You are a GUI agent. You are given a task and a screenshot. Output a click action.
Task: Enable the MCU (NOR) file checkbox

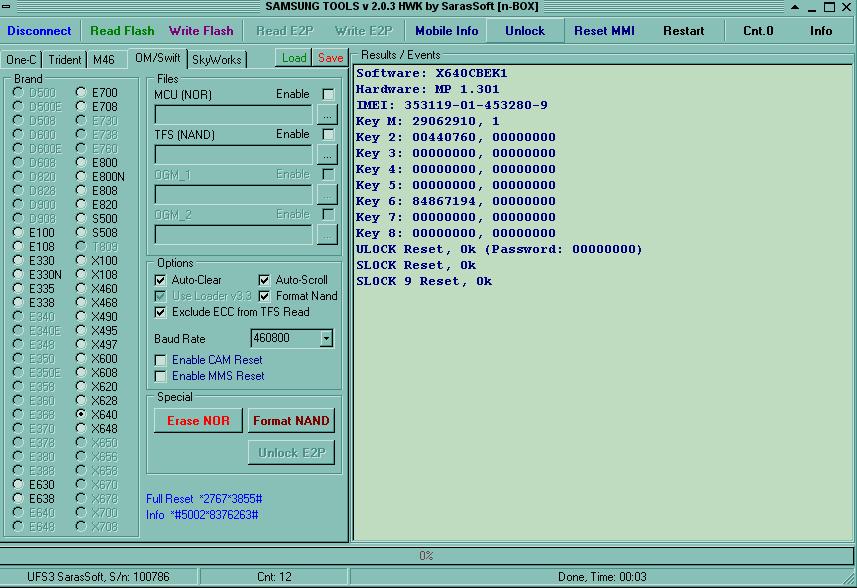328,94
